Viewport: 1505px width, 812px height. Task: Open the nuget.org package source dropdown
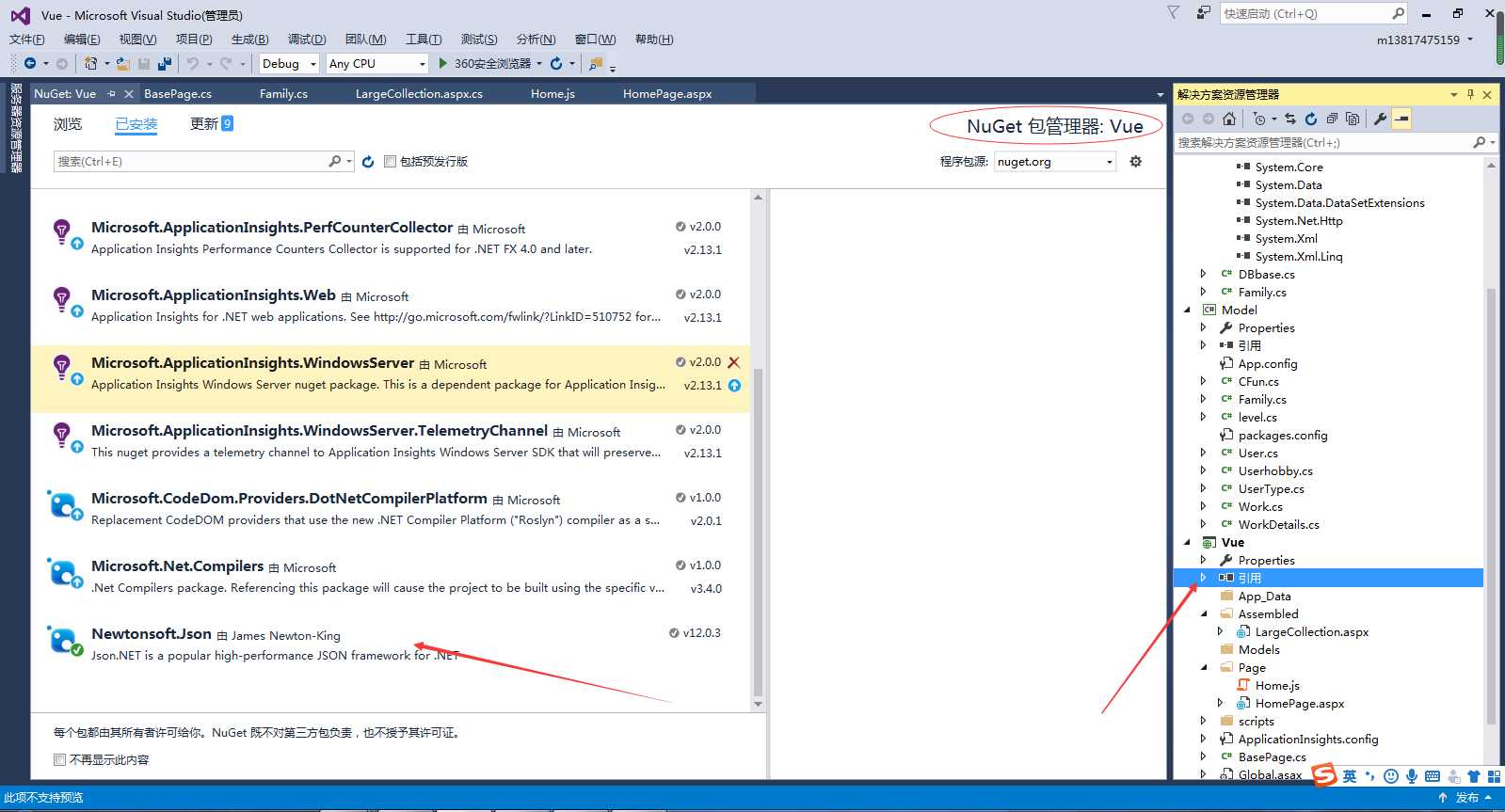[1110, 162]
